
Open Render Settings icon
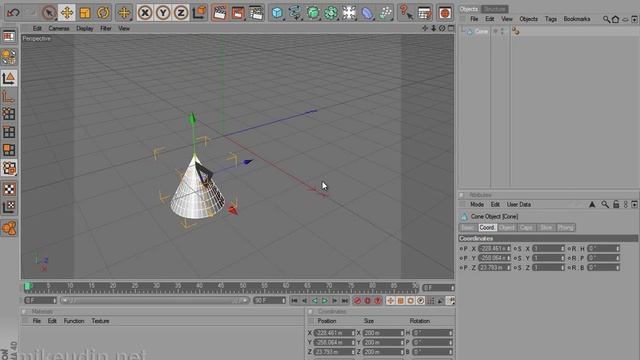pyautogui.click(x=256, y=13)
